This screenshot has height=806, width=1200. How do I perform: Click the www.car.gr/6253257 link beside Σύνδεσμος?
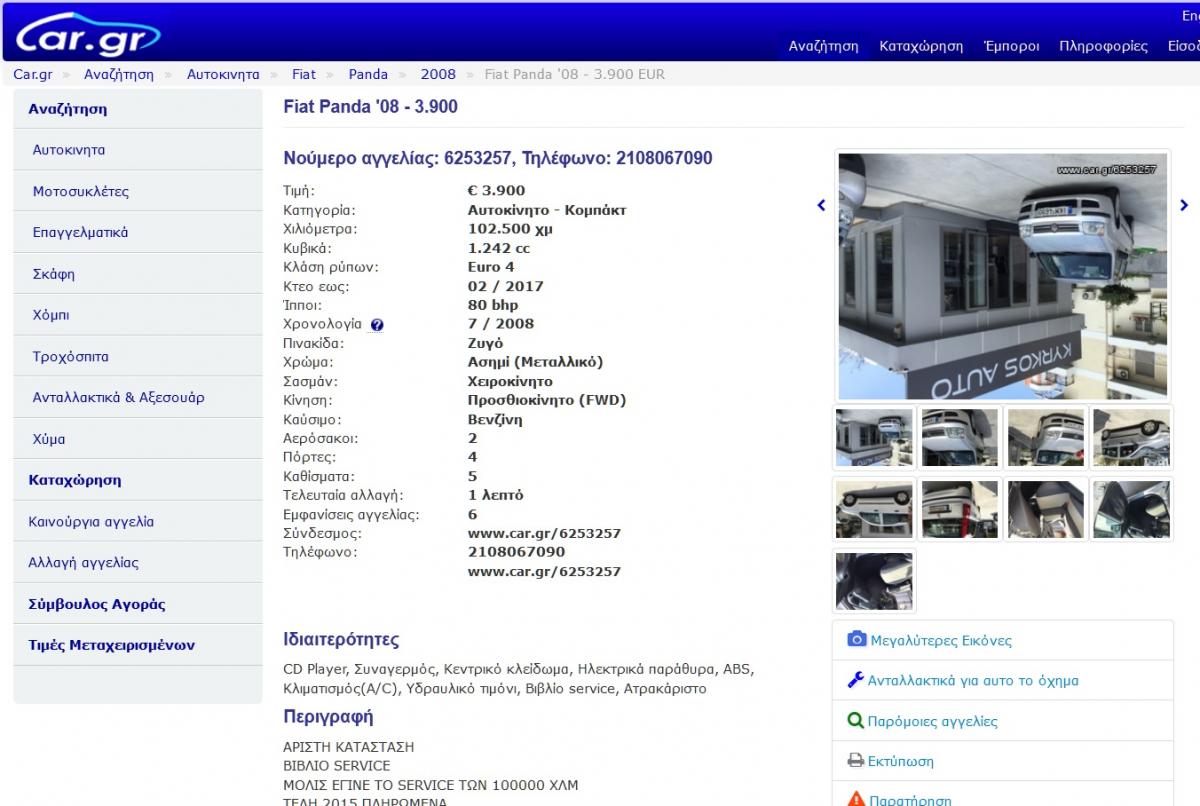click(x=544, y=533)
